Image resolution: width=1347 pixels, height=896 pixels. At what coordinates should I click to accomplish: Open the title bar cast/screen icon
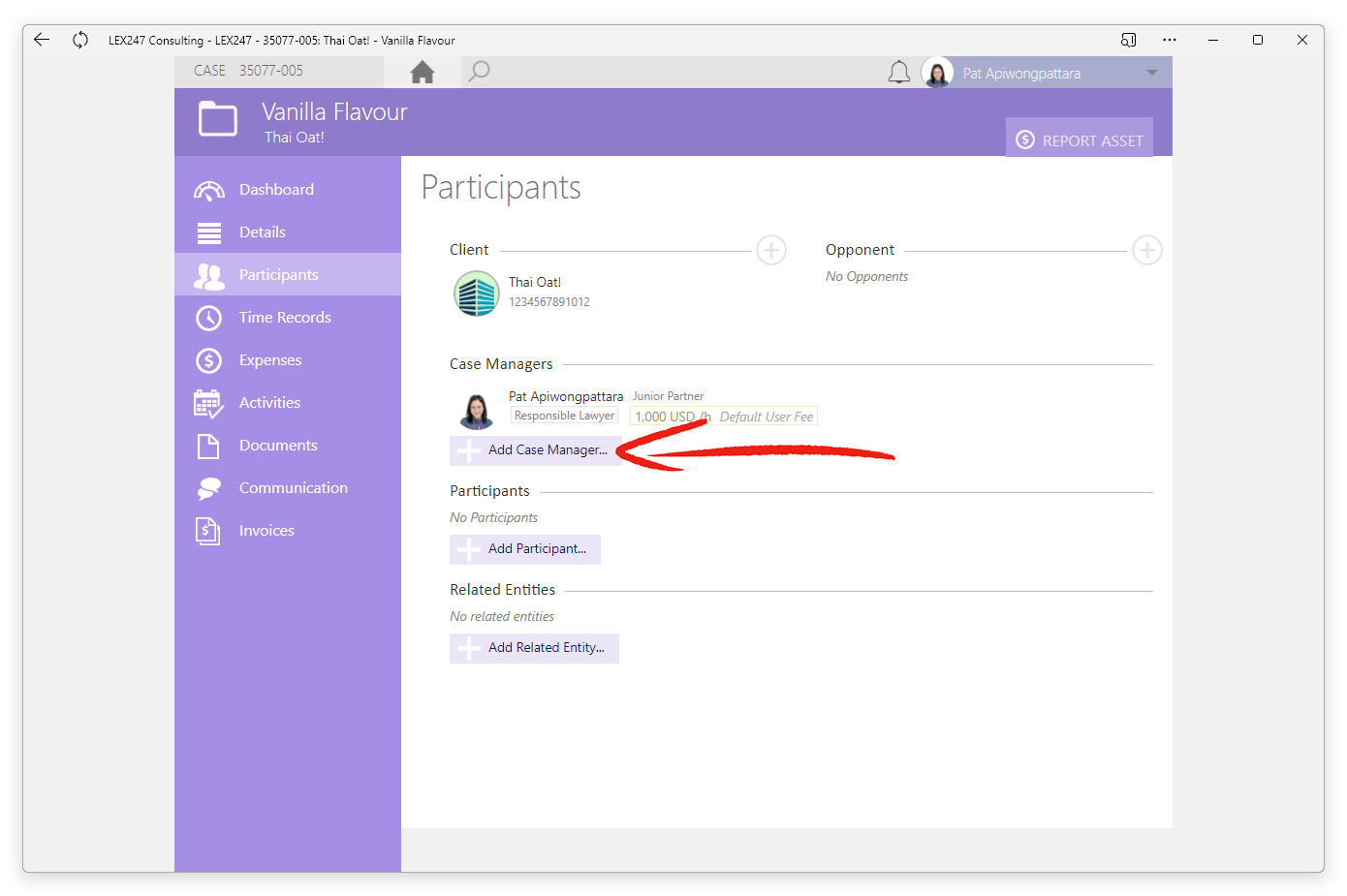(1128, 40)
